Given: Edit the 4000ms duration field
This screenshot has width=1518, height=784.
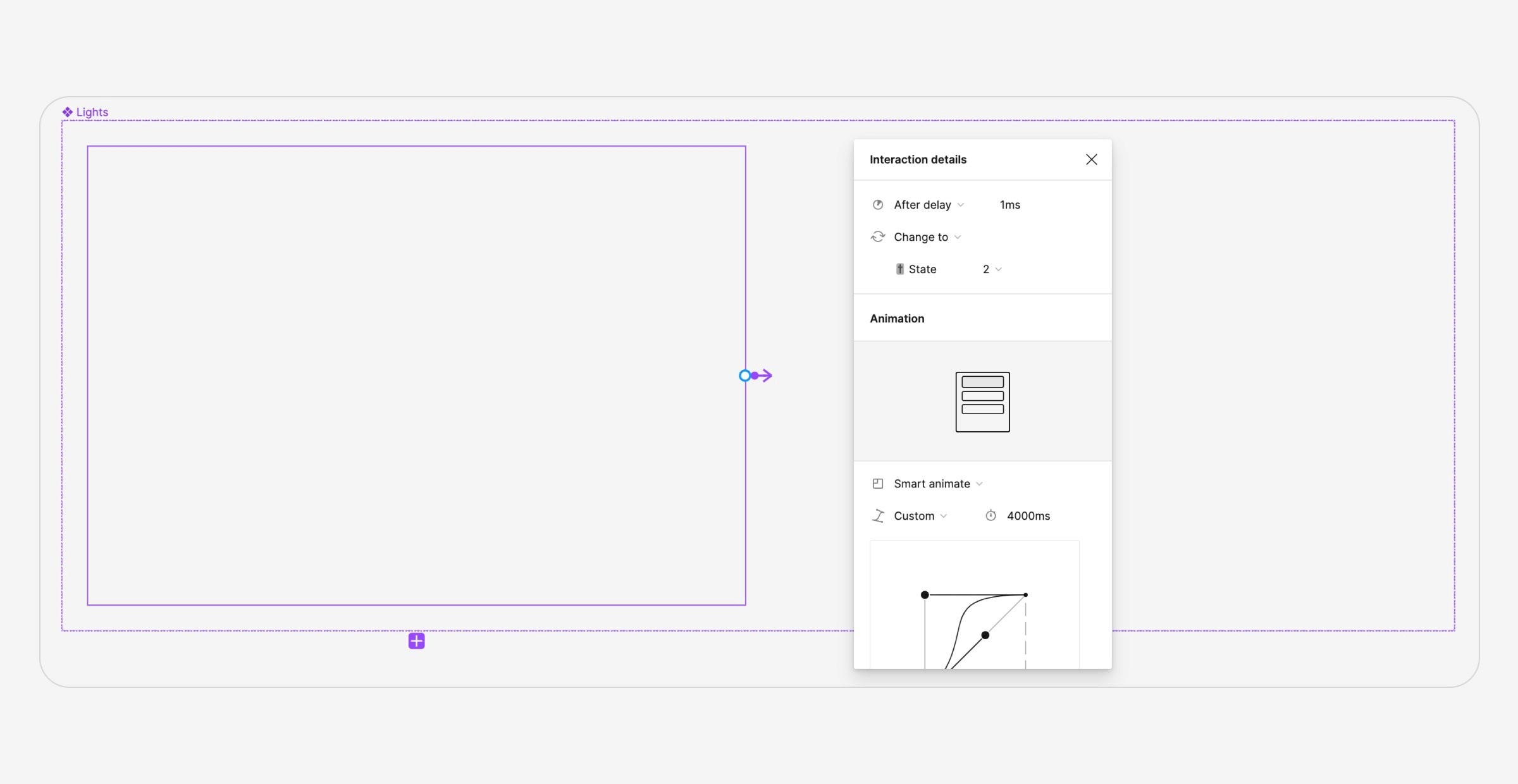Looking at the screenshot, I should pos(1028,516).
